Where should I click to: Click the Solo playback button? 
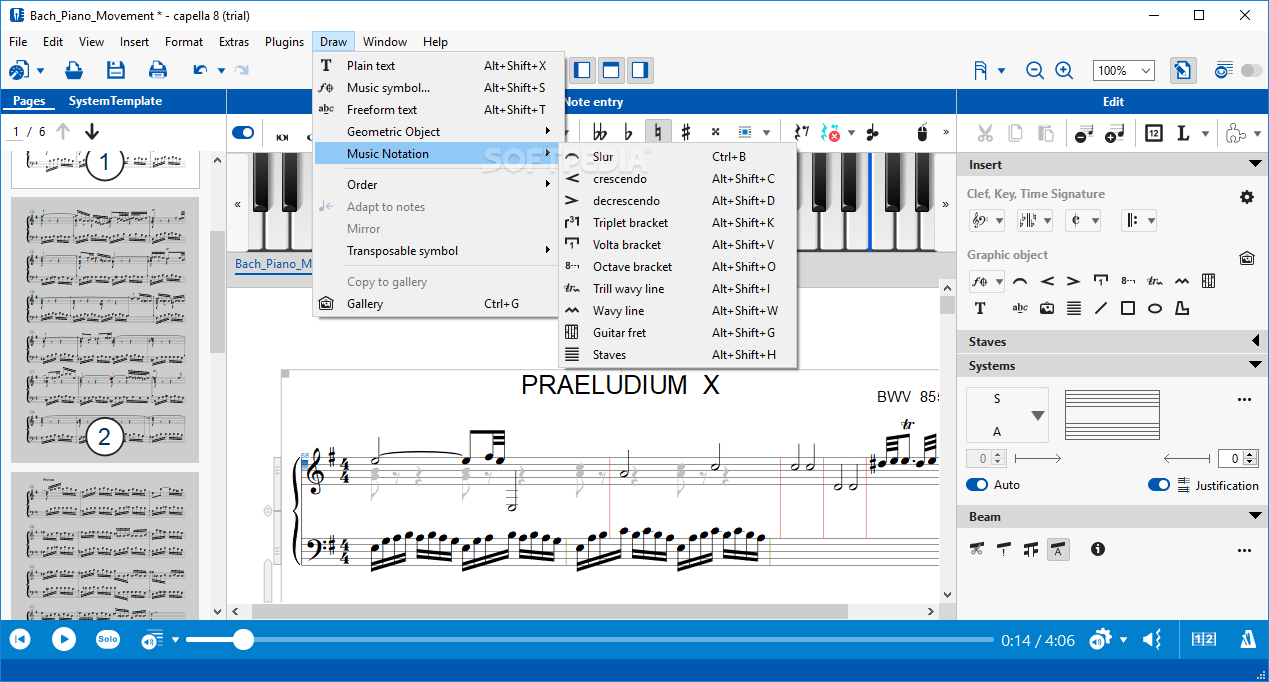108,639
